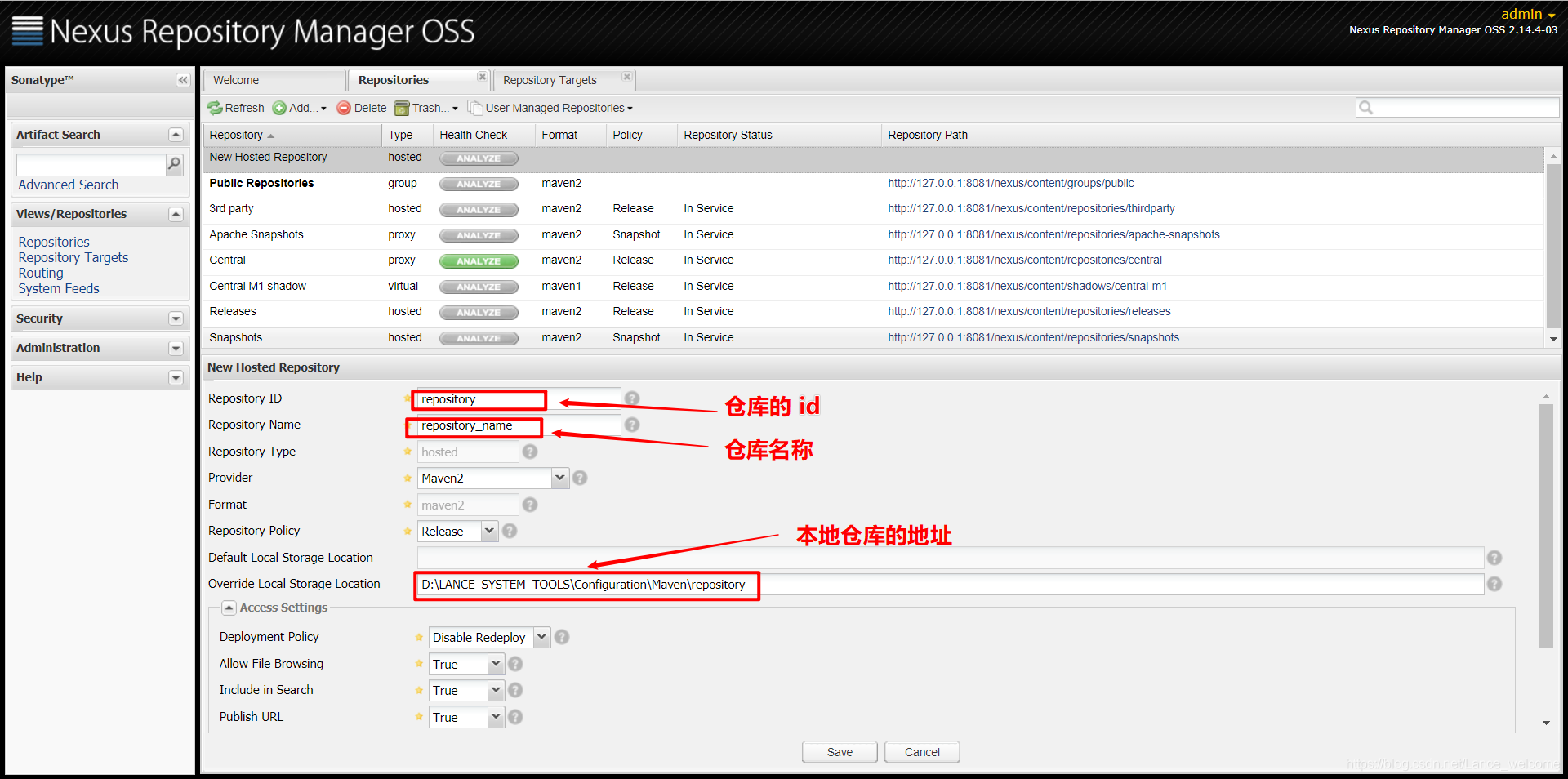Expand the Help panel
Viewport: 1568px width, 779px height.
tap(176, 377)
